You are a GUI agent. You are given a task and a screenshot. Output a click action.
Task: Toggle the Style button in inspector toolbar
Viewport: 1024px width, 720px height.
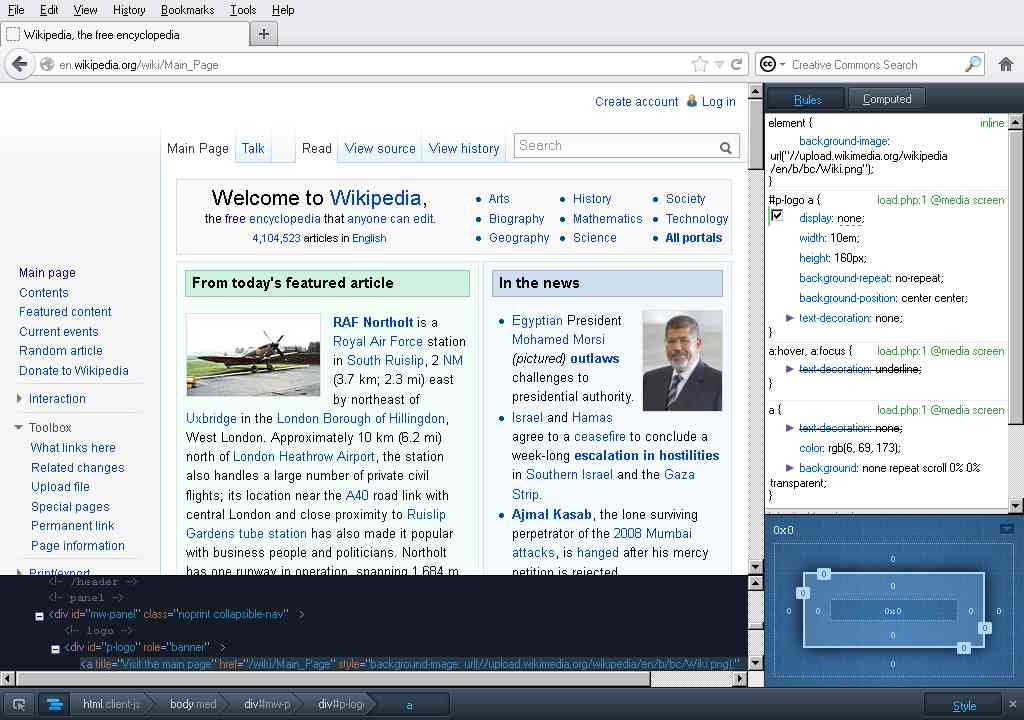(963, 706)
